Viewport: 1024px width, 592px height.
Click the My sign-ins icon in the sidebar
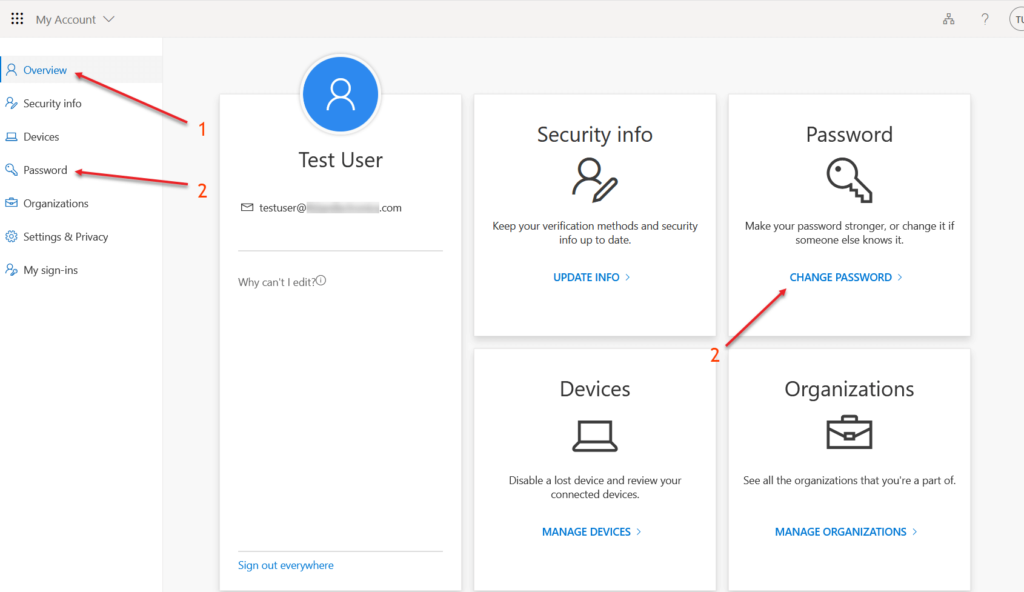[9, 269]
